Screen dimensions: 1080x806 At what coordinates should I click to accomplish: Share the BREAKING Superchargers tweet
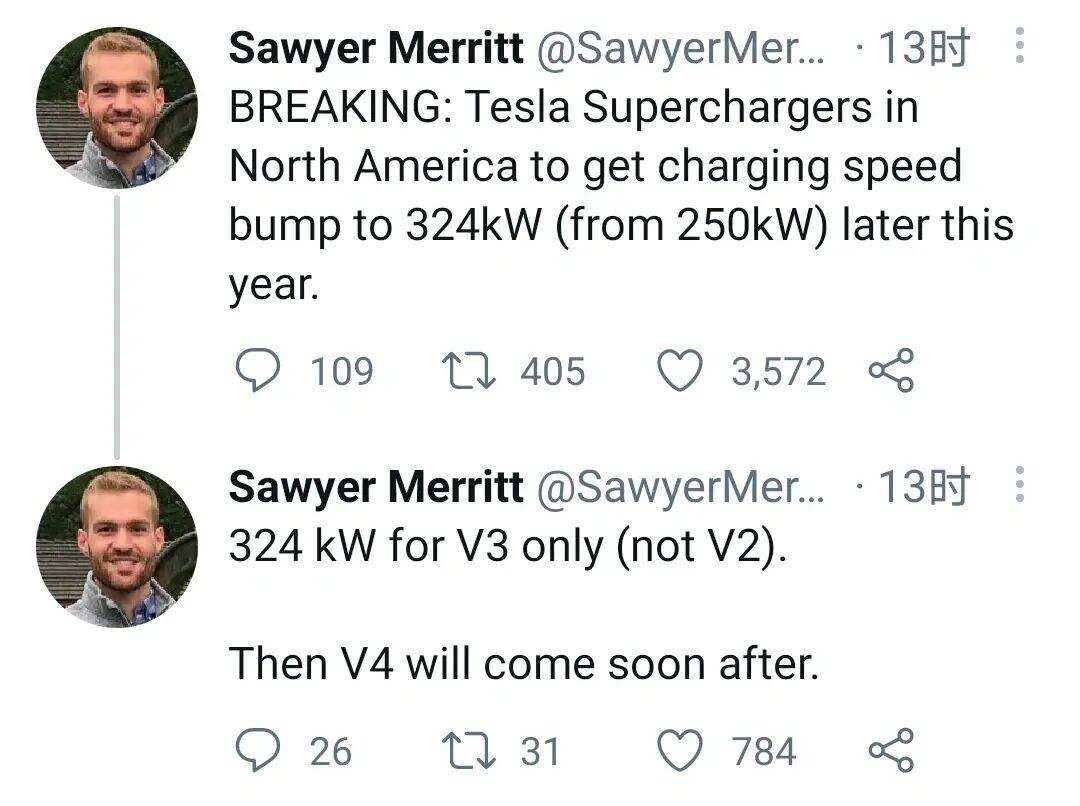tap(890, 372)
